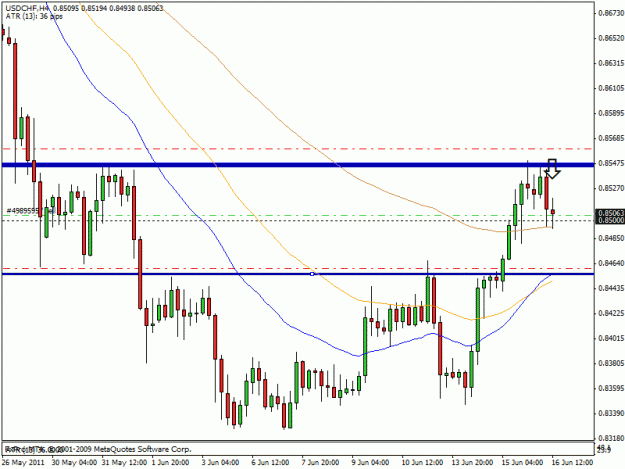Select the upper thick blue horizontal line
The width and height of the screenshot is (625, 469).
click(298, 165)
